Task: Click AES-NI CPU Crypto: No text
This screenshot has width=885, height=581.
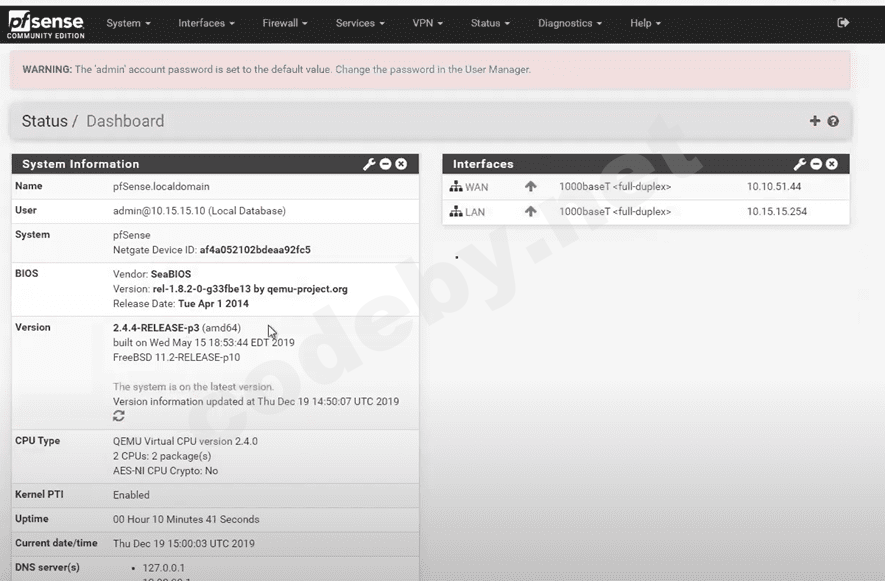Action: click(x=165, y=470)
